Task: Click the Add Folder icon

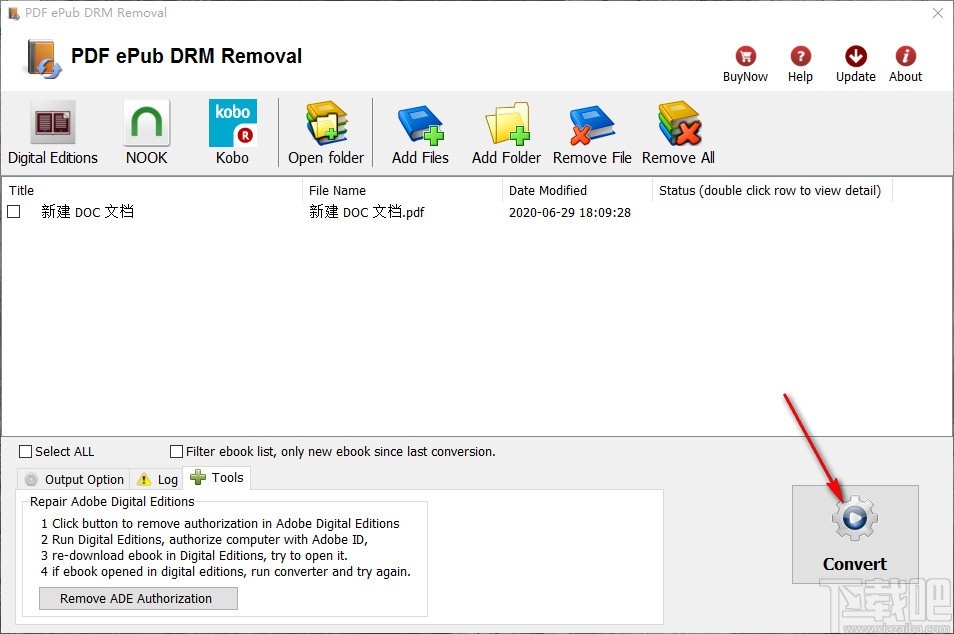Action: pos(506,133)
